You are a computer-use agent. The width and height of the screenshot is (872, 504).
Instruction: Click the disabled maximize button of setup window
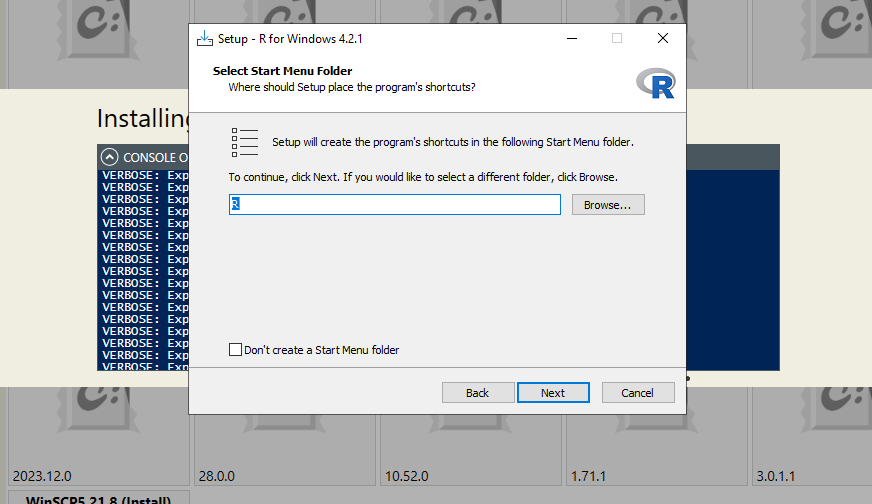tap(617, 38)
